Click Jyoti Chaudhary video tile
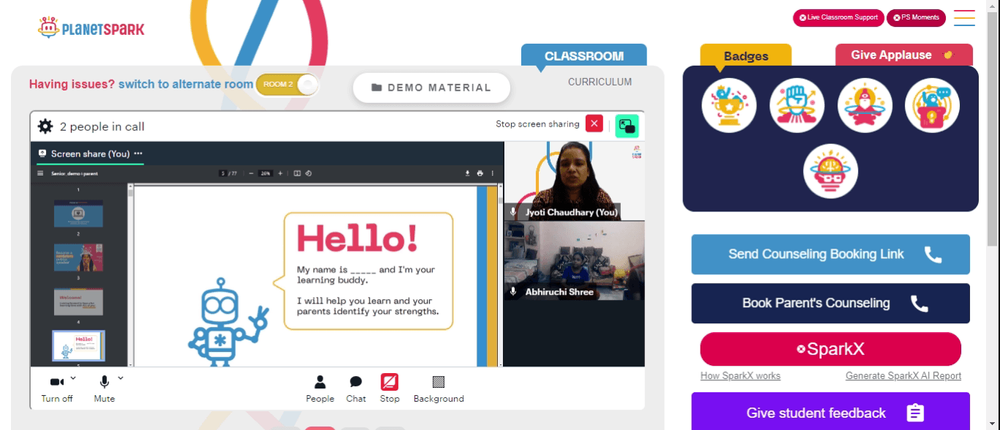Image resolution: width=1000 pixels, height=430 pixels. 575,181
